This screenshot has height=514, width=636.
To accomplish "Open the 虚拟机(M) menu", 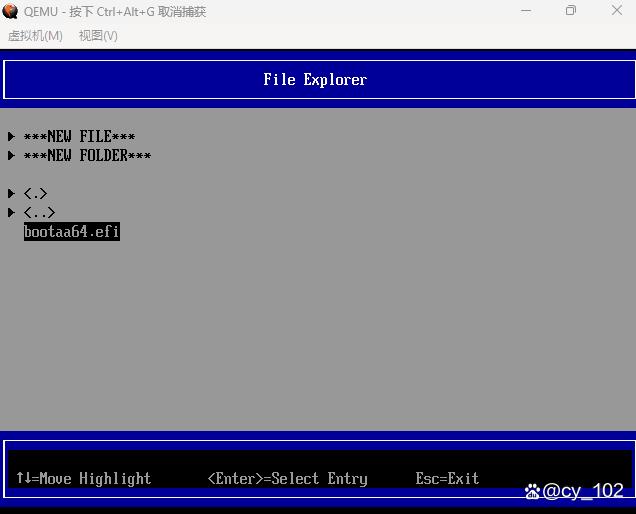I will [x=35, y=36].
